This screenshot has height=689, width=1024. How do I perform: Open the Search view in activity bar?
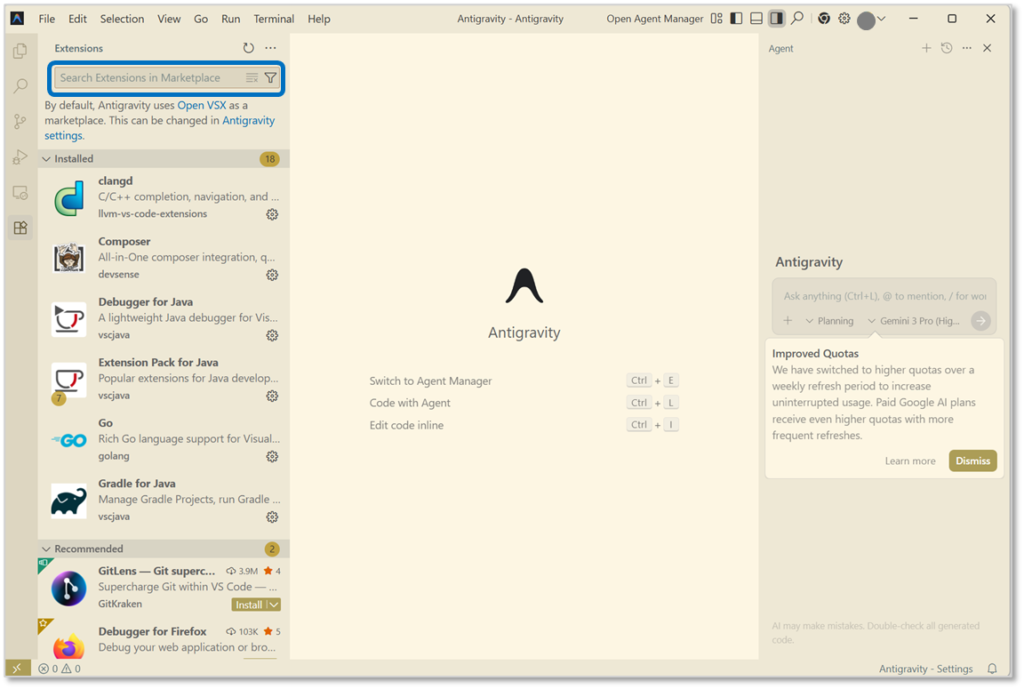coord(20,86)
